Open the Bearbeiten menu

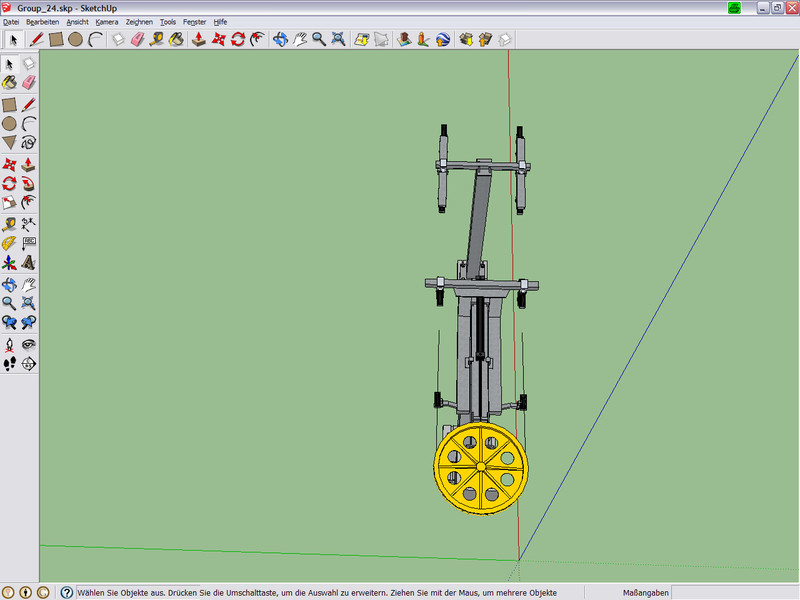(42, 22)
